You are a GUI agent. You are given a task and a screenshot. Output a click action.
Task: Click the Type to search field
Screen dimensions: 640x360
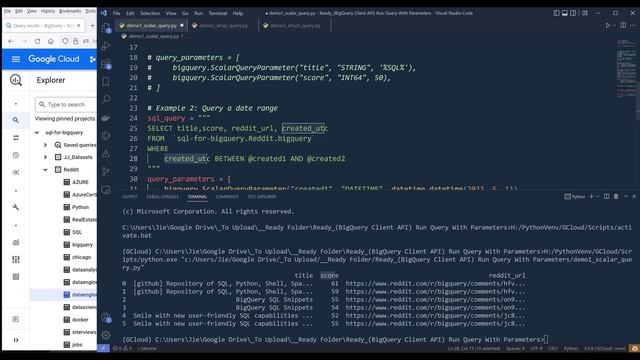point(66,104)
